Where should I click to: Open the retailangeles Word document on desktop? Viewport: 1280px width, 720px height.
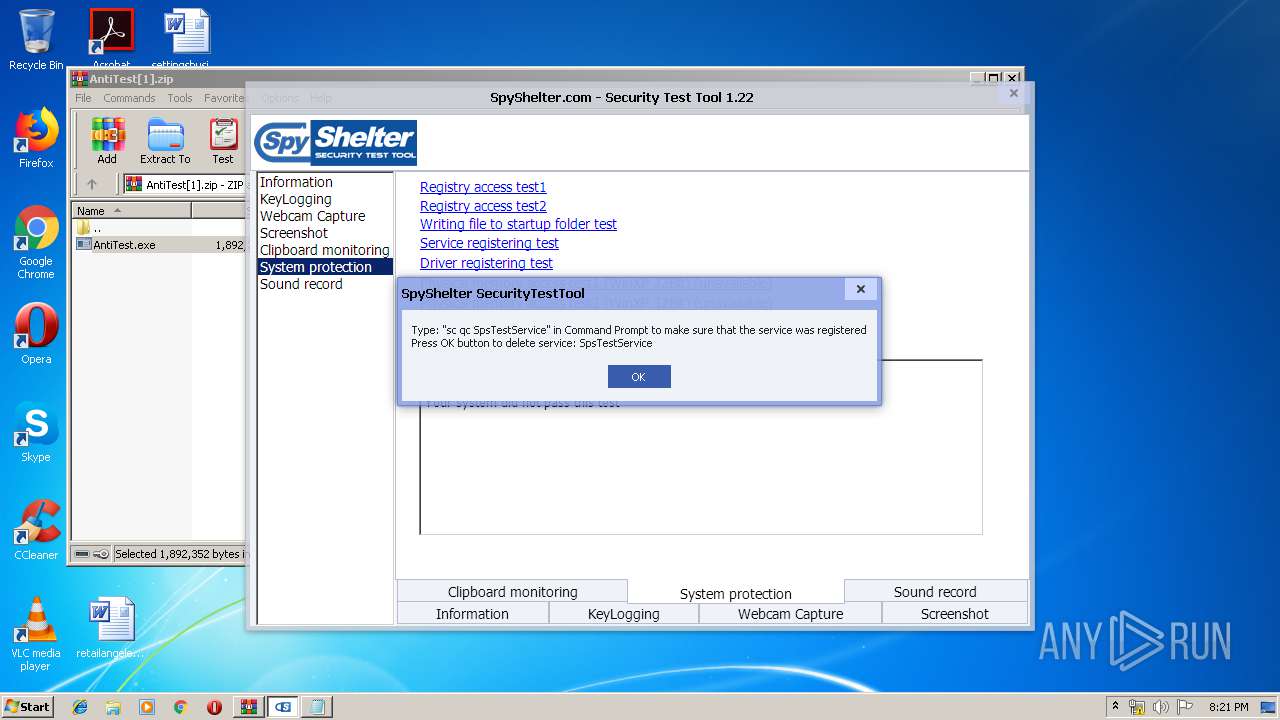[110, 628]
